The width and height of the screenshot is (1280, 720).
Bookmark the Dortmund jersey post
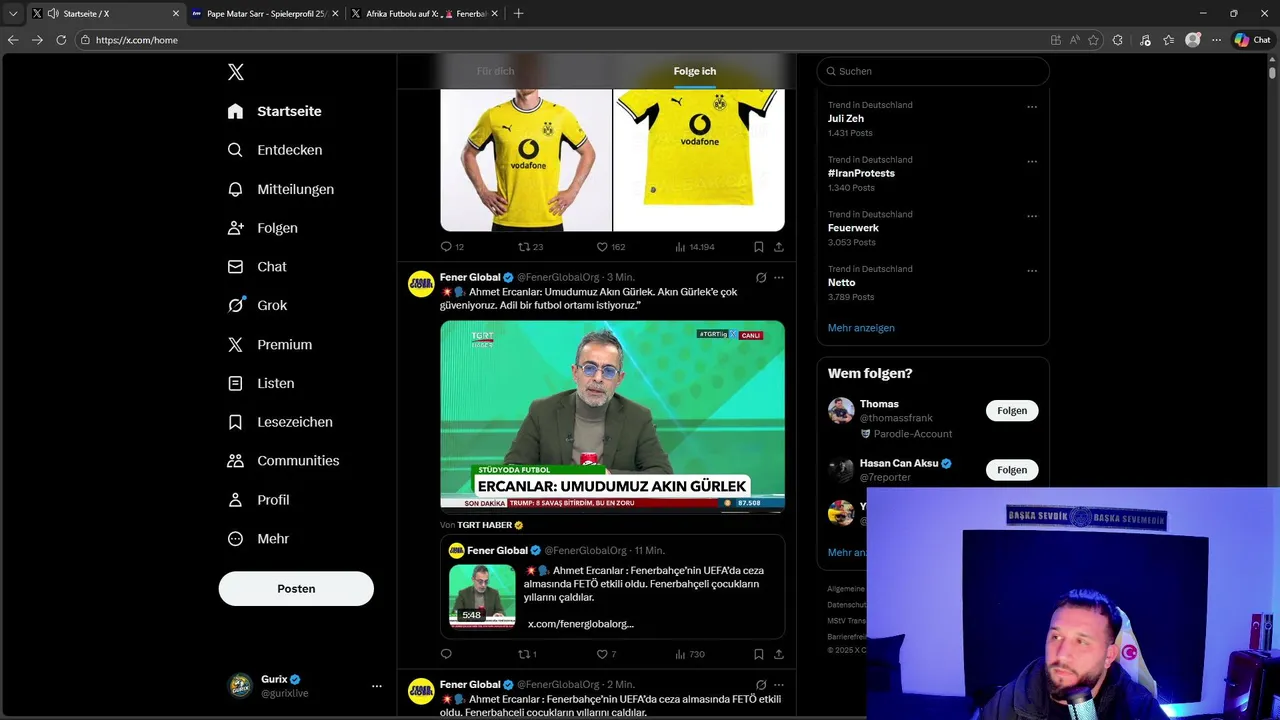pos(759,247)
